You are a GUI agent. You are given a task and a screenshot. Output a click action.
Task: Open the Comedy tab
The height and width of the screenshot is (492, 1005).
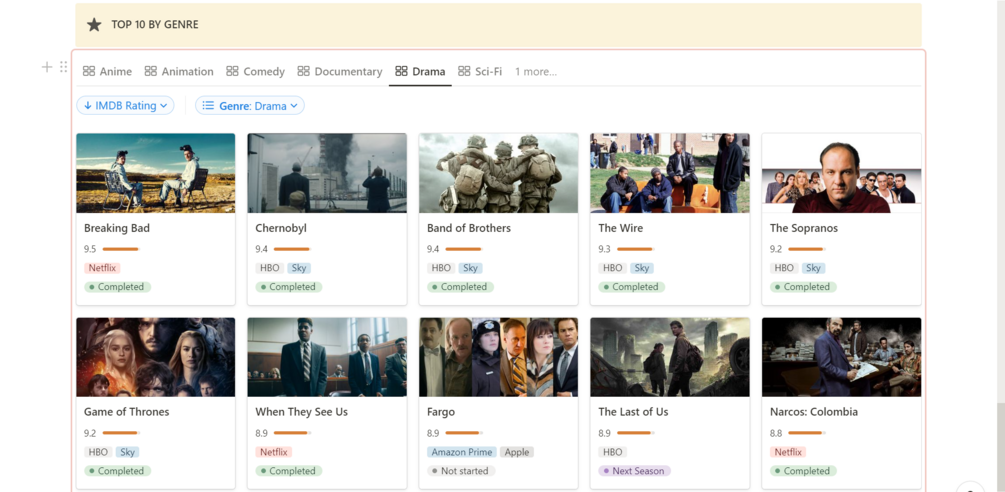click(256, 71)
